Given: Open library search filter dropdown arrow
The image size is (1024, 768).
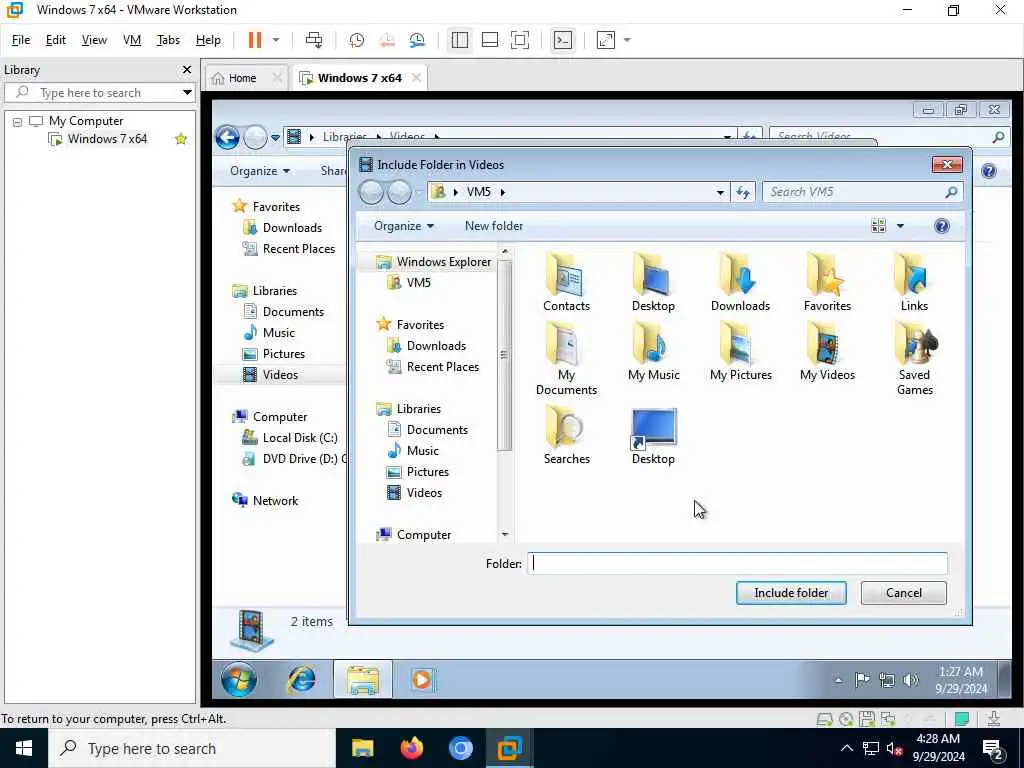Looking at the screenshot, I should click(x=187, y=93).
